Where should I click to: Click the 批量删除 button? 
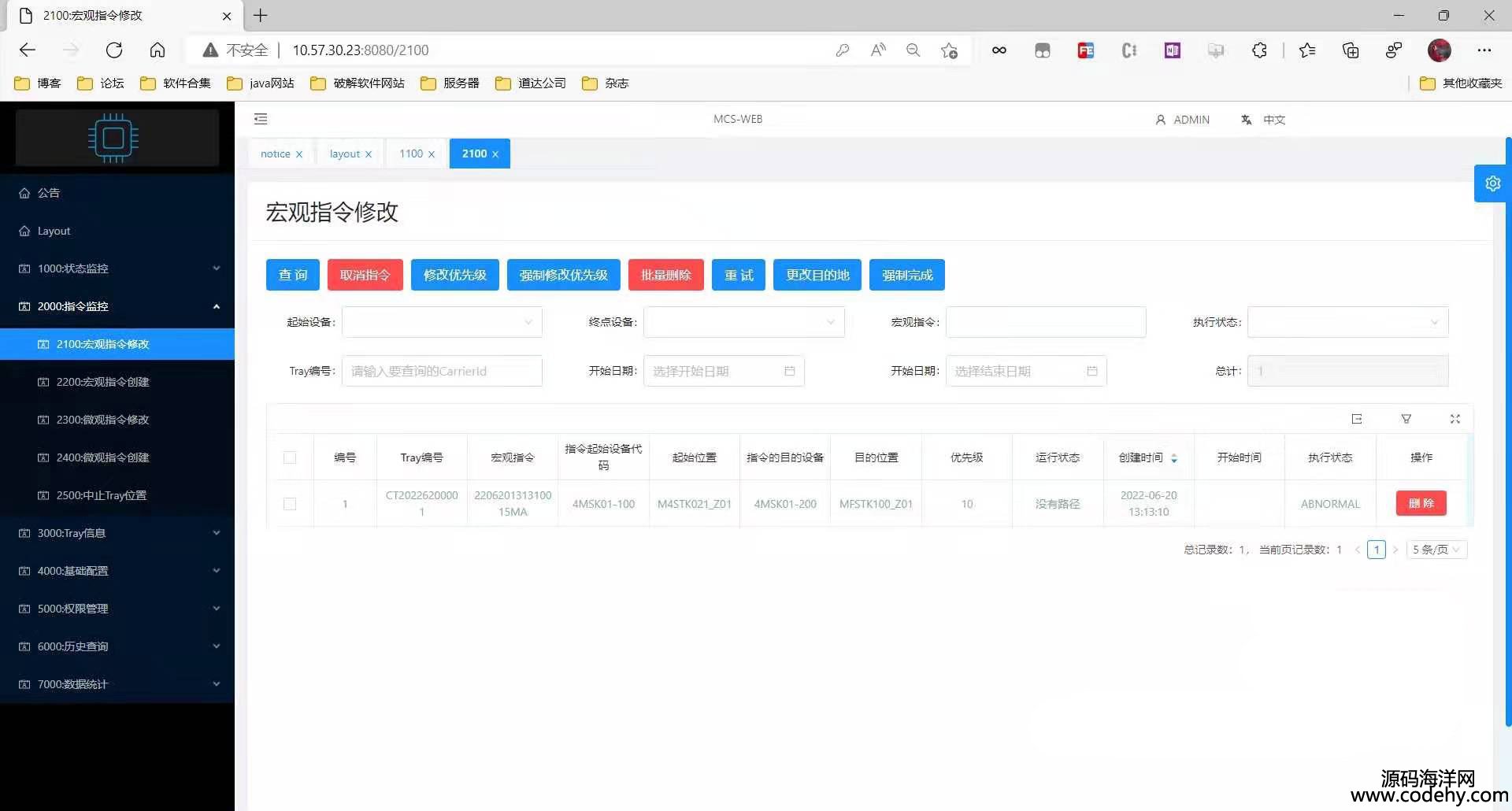666,275
